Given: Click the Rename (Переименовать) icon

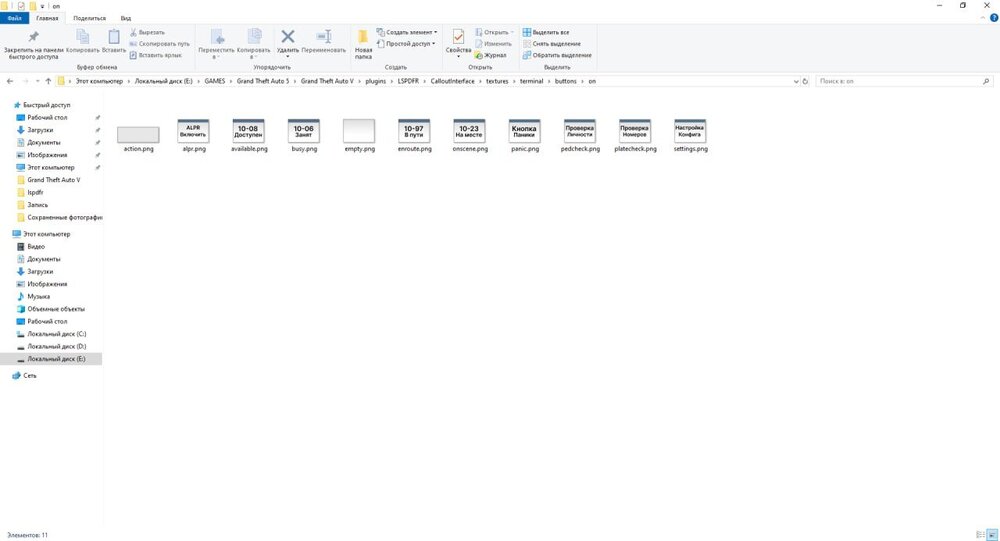Looking at the screenshot, I should [324, 36].
